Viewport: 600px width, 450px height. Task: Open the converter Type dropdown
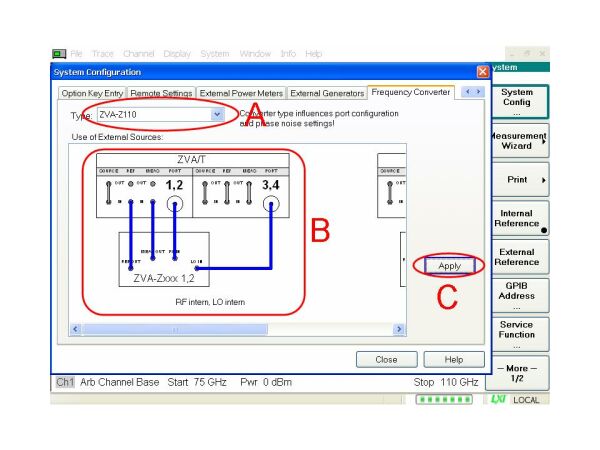point(217,114)
